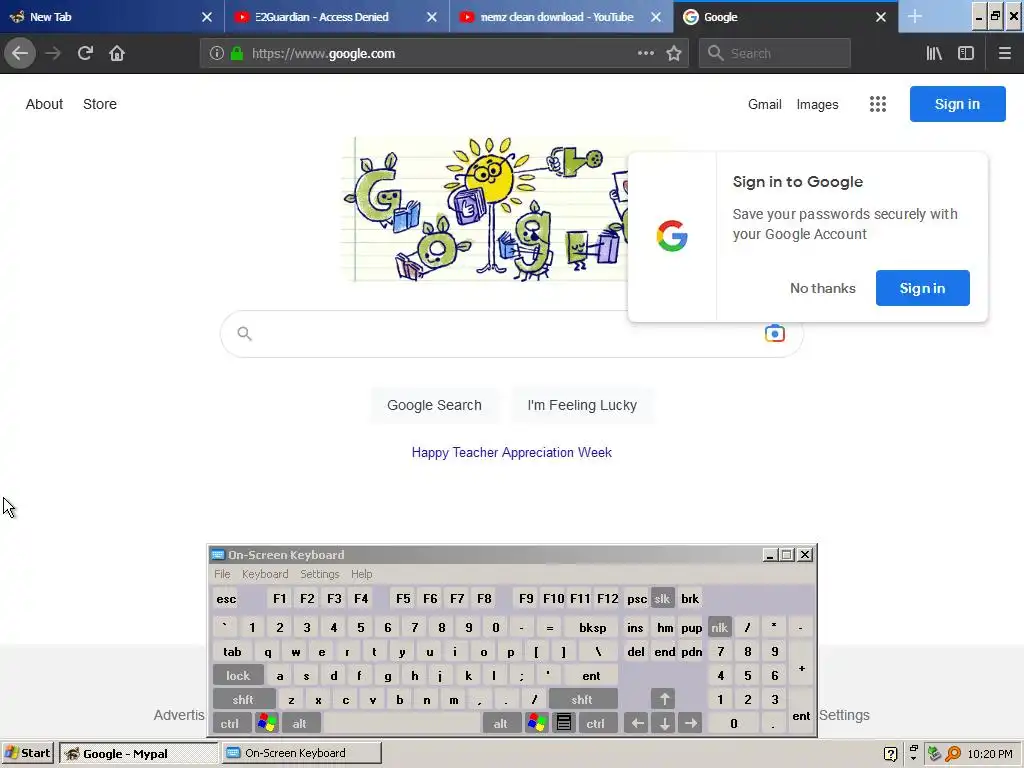The height and width of the screenshot is (768, 1024).
Task: Go back with the browser back arrow
Action: pos(20,53)
